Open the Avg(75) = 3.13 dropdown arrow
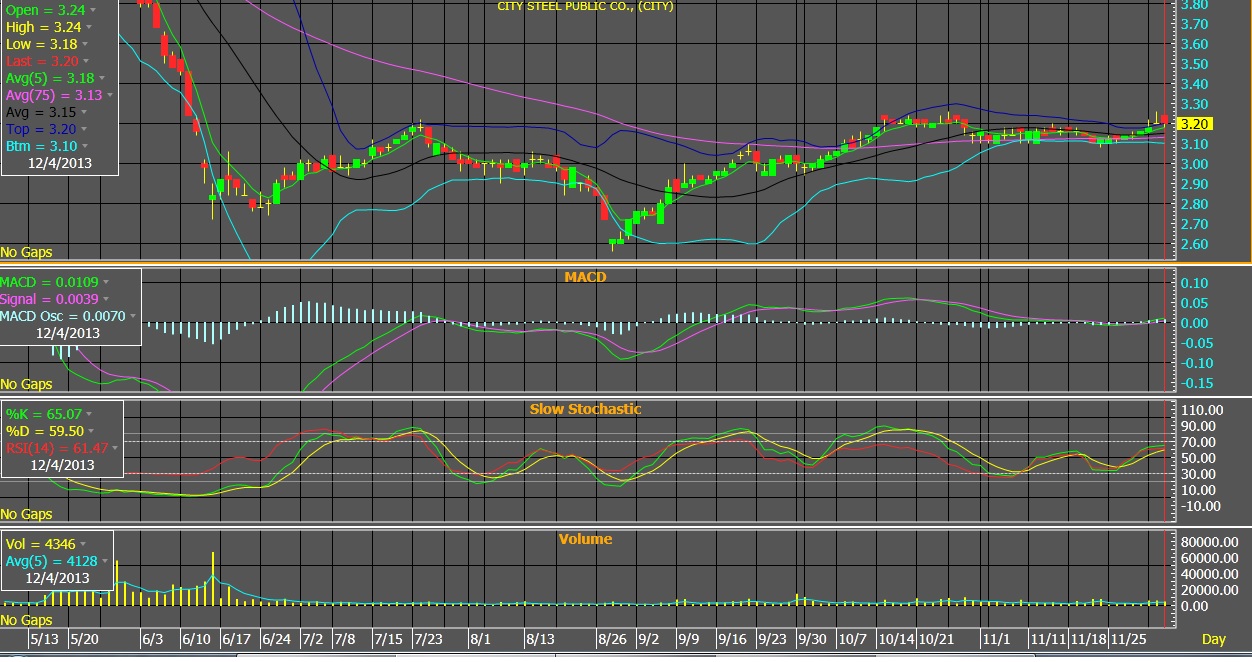The height and width of the screenshot is (662, 1252). tap(109, 96)
